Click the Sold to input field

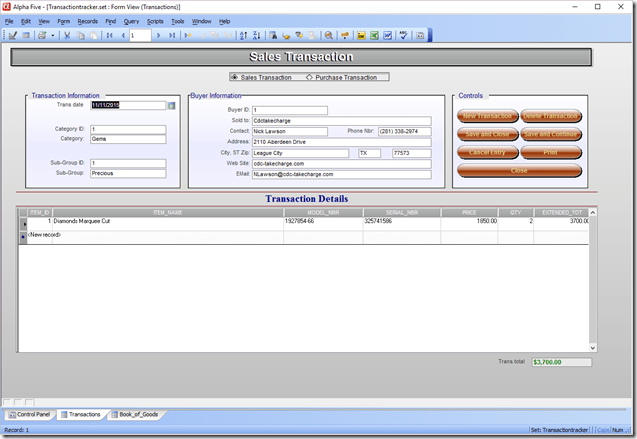tap(290, 120)
